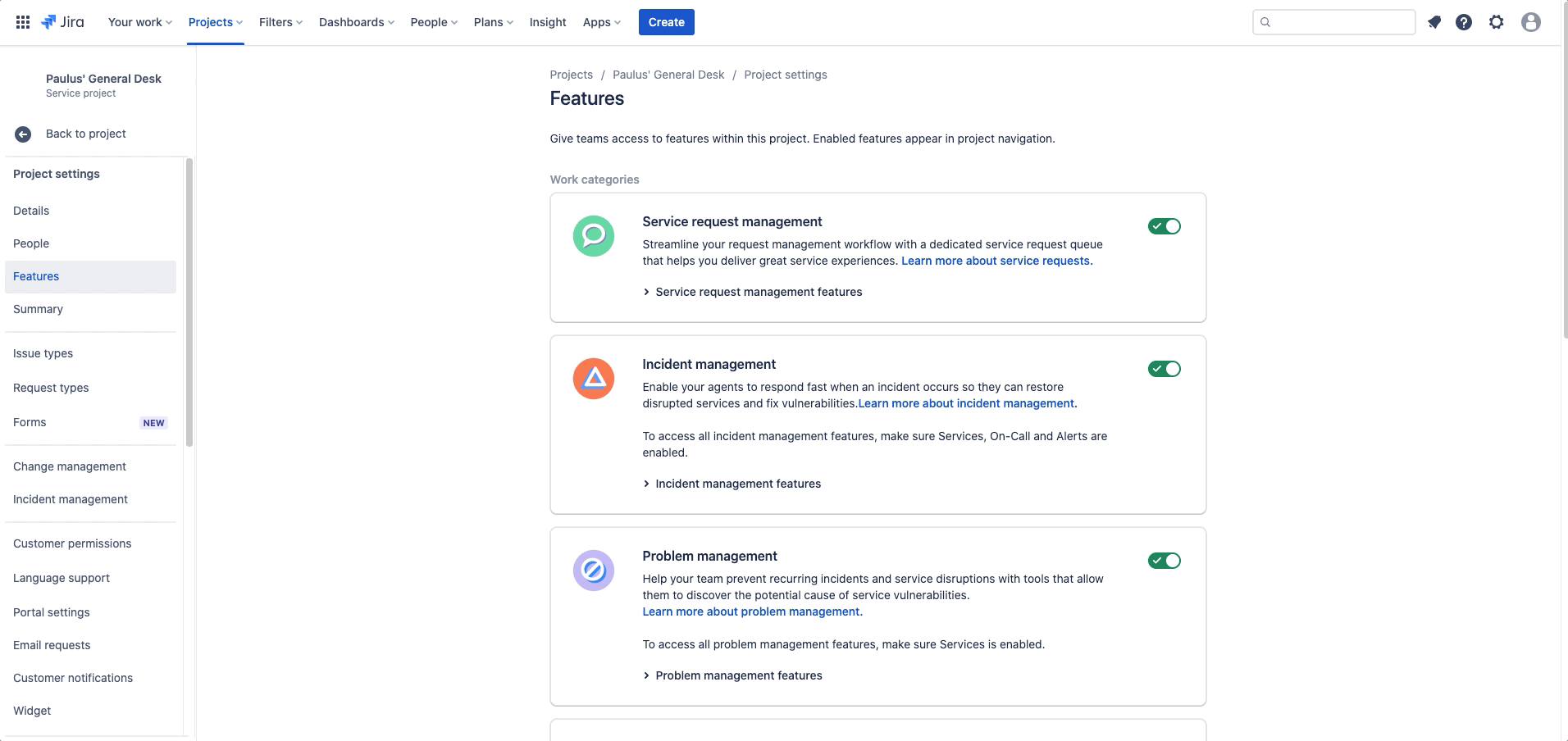Screen dimensions: 1568x741
Task: Select Change management in sidebar
Action: (x=90, y=466)
